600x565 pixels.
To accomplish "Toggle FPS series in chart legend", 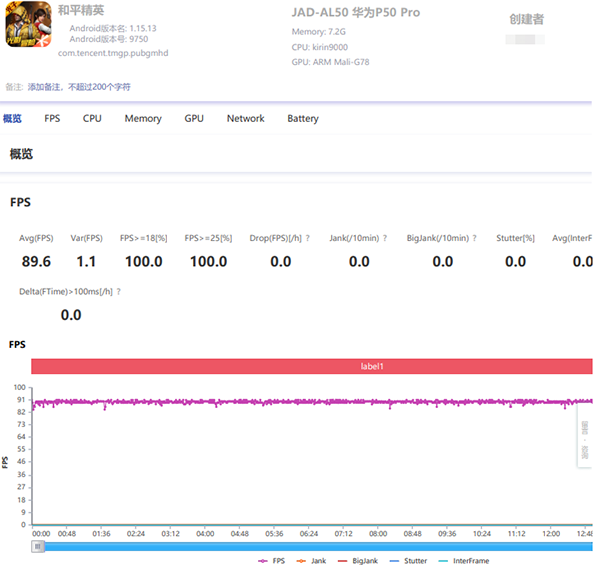I will [272, 561].
